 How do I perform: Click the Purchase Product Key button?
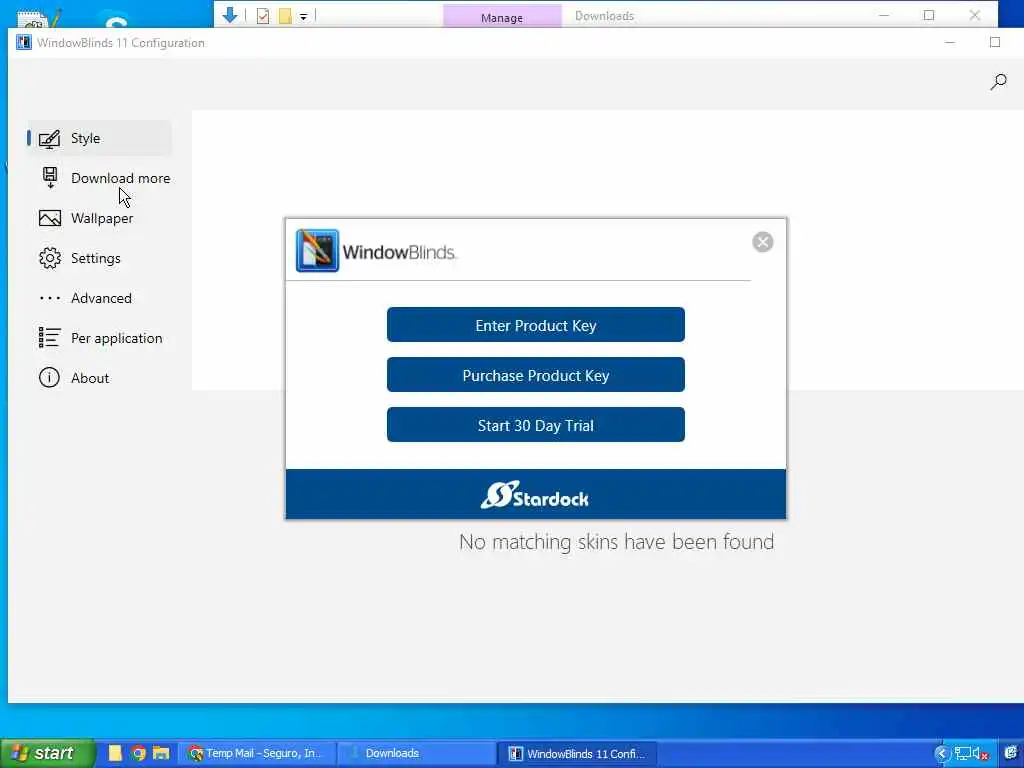coord(536,375)
